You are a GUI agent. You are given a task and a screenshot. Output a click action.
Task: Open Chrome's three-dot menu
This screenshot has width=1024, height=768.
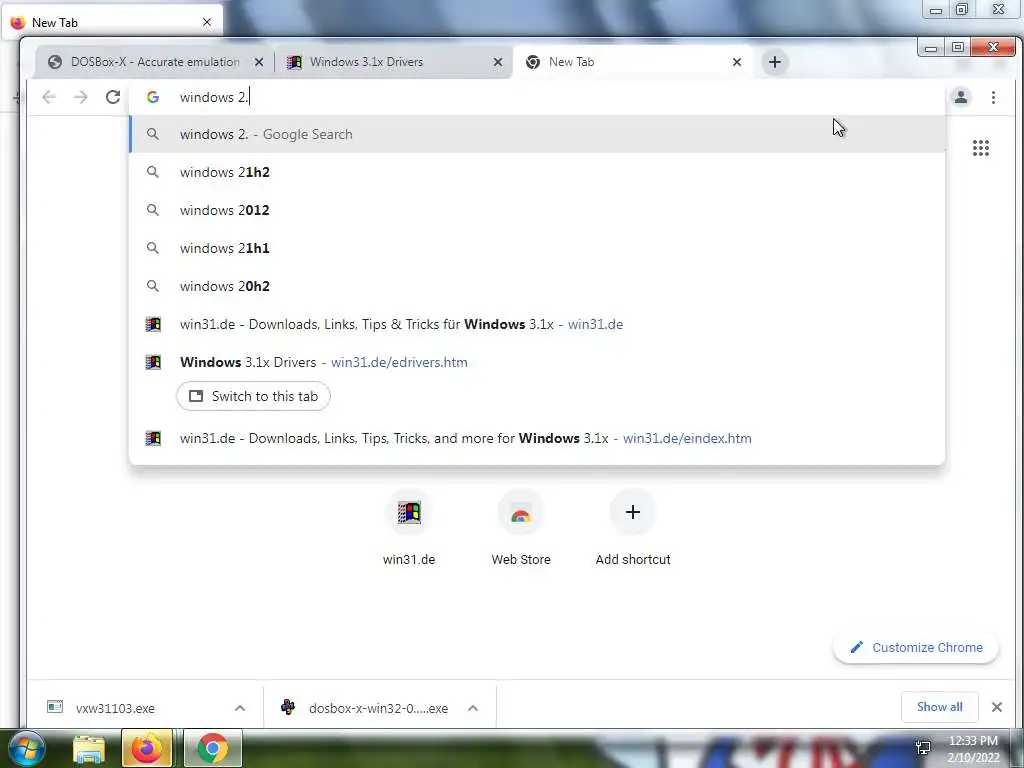click(x=993, y=97)
